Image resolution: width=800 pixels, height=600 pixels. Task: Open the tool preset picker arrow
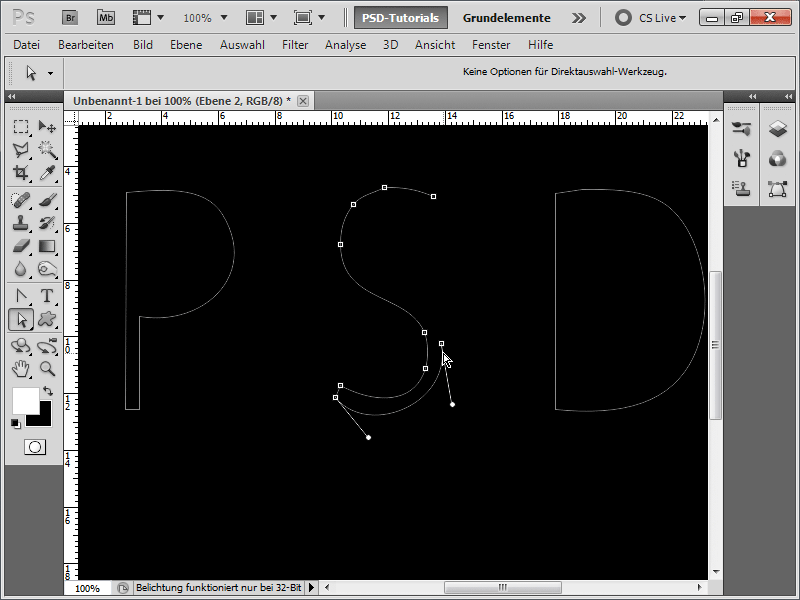pos(50,73)
